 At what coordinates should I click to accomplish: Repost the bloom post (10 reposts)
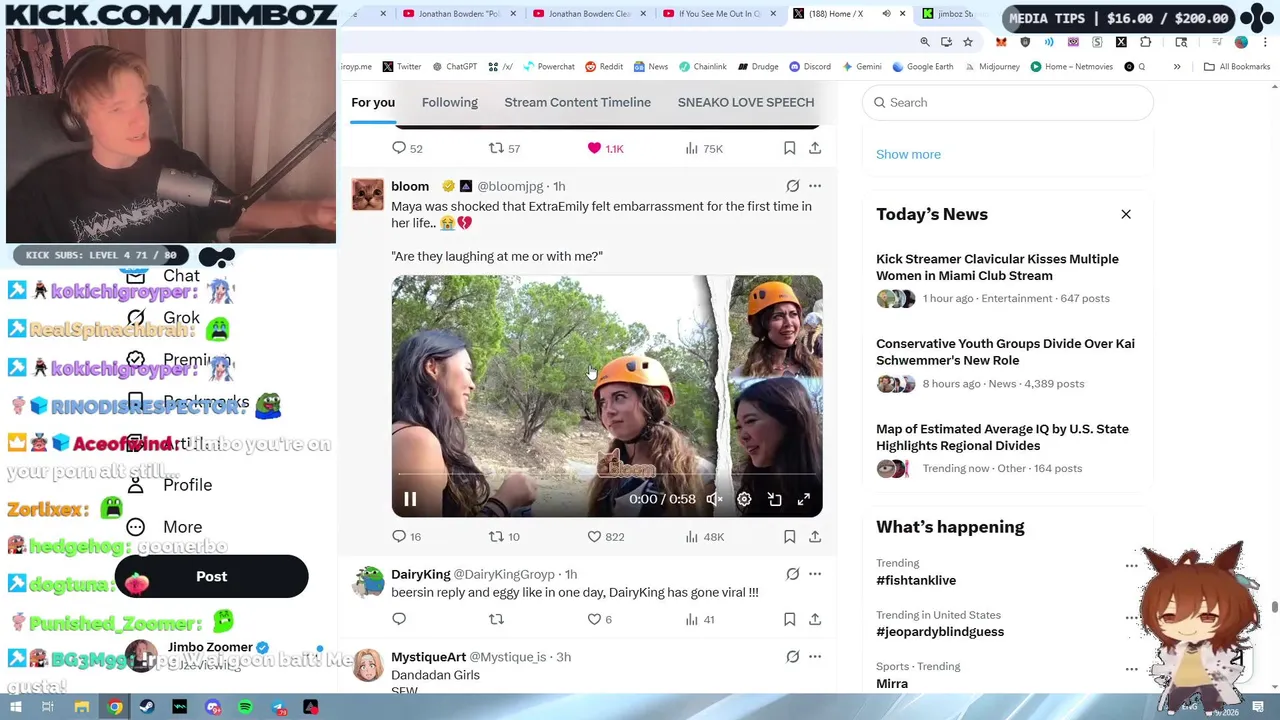click(x=496, y=537)
